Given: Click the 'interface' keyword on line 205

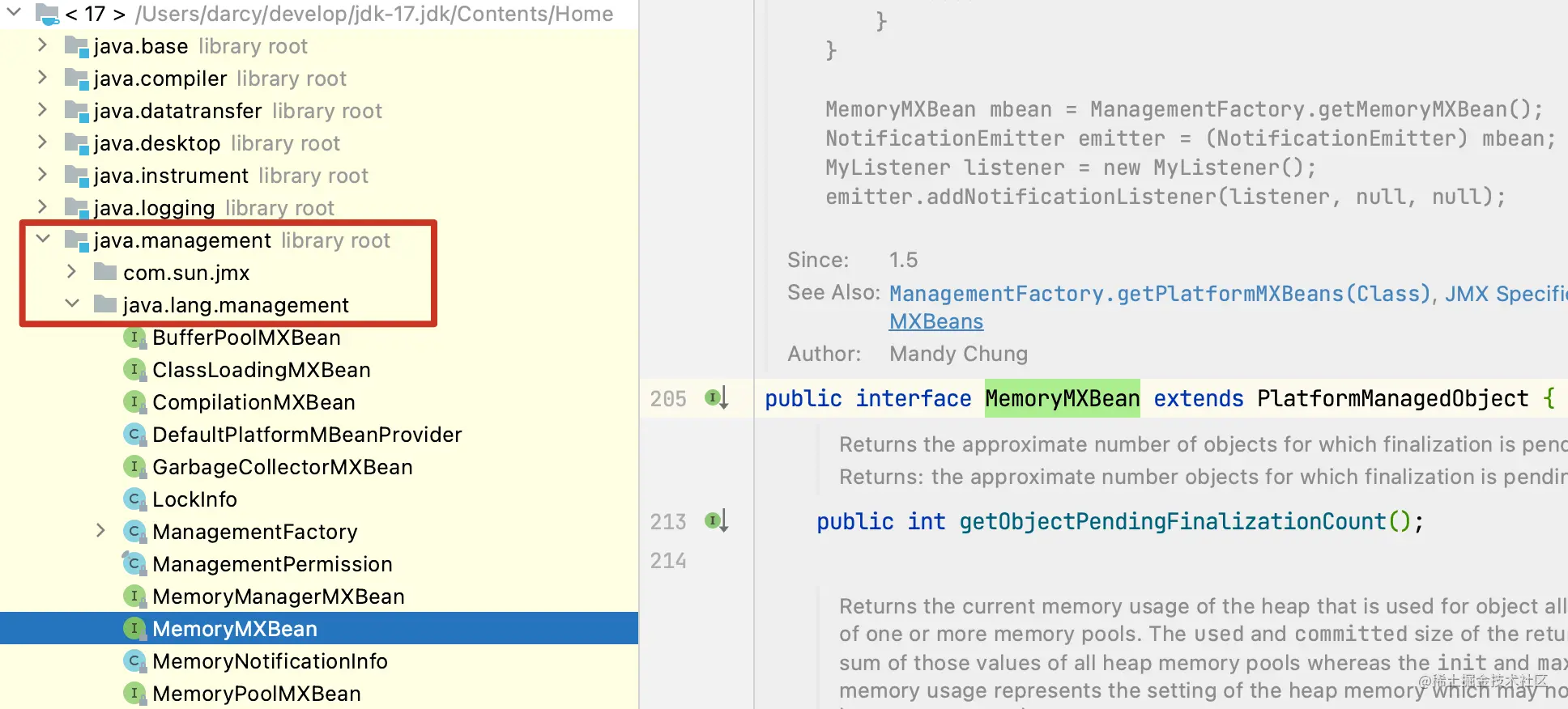Looking at the screenshot, I should point(914,398).
